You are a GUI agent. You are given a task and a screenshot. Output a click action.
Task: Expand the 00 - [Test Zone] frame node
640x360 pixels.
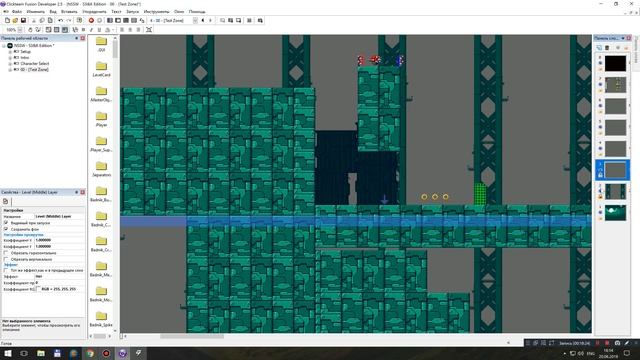[x=10, y=70]
